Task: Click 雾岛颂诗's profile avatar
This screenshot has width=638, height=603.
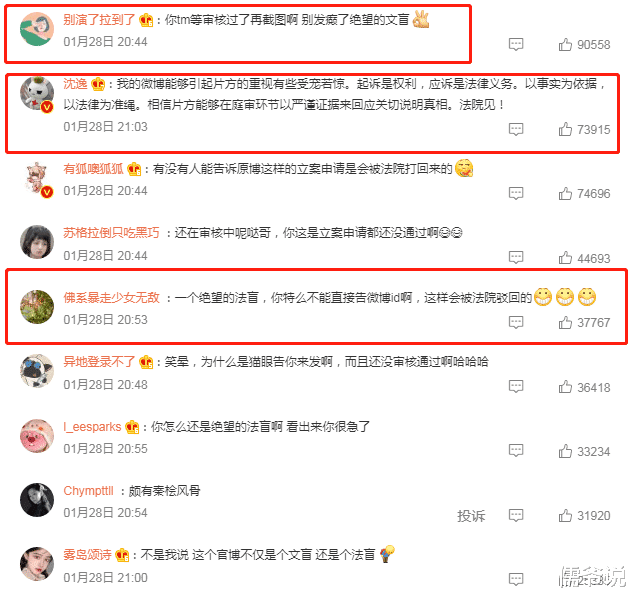Action: tap(37, 564)
